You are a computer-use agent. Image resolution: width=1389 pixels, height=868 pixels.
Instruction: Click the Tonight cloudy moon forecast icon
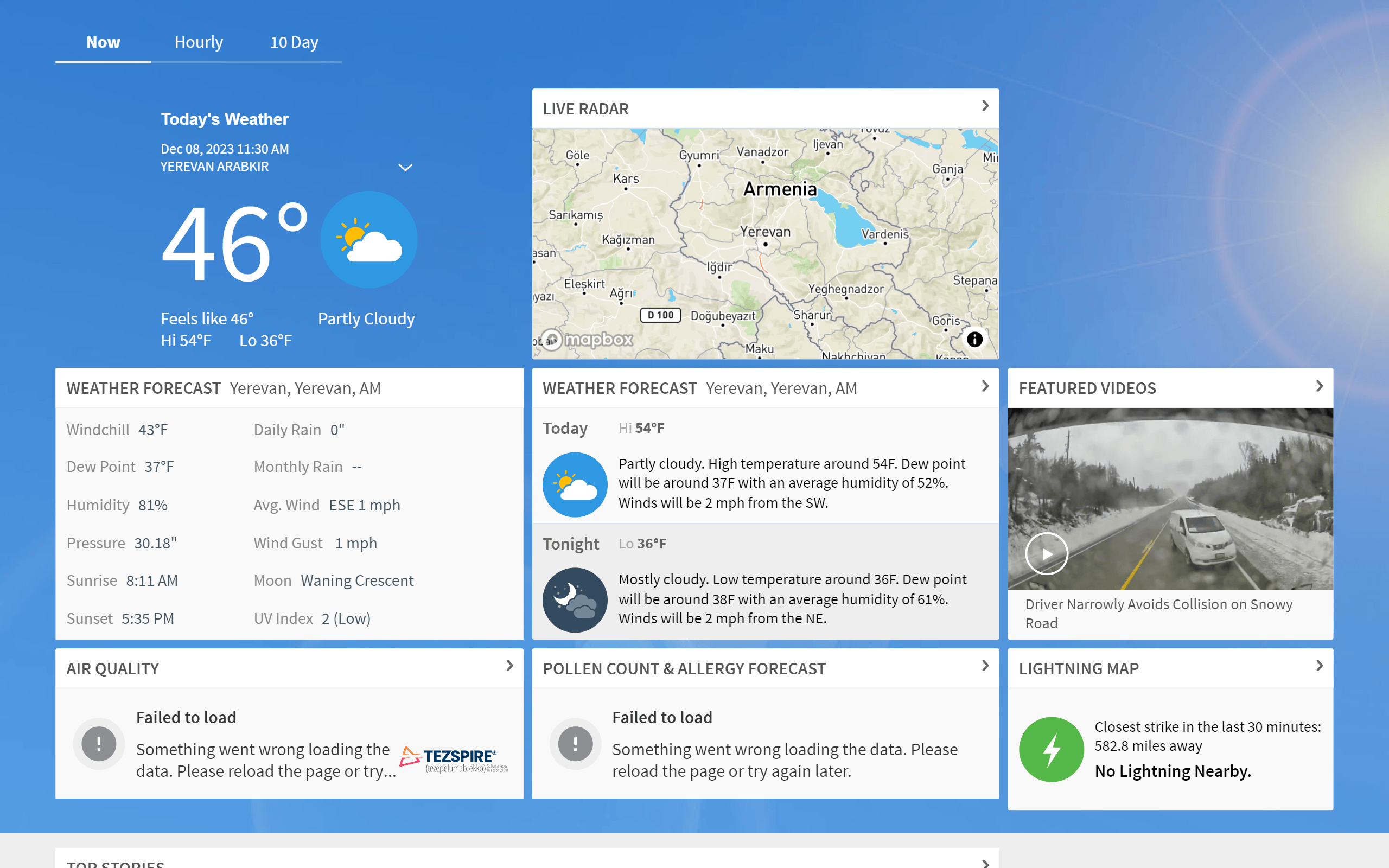575,600
